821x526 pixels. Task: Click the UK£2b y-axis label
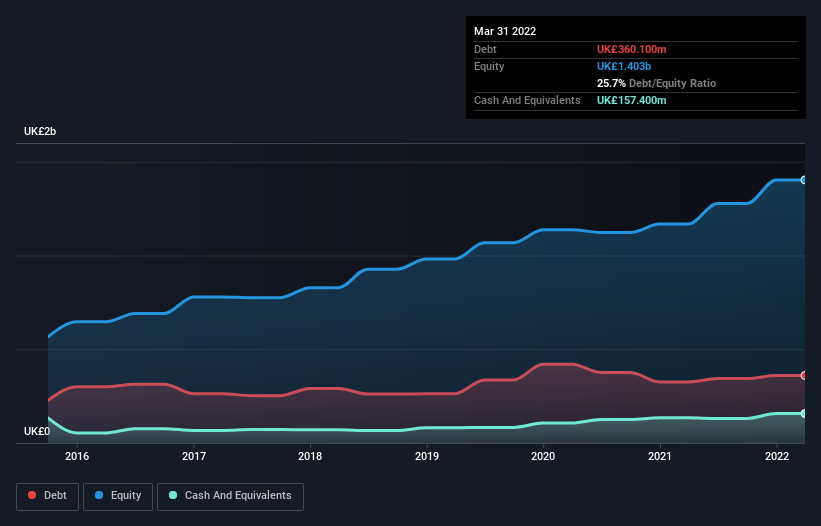[x=40, y=131]
